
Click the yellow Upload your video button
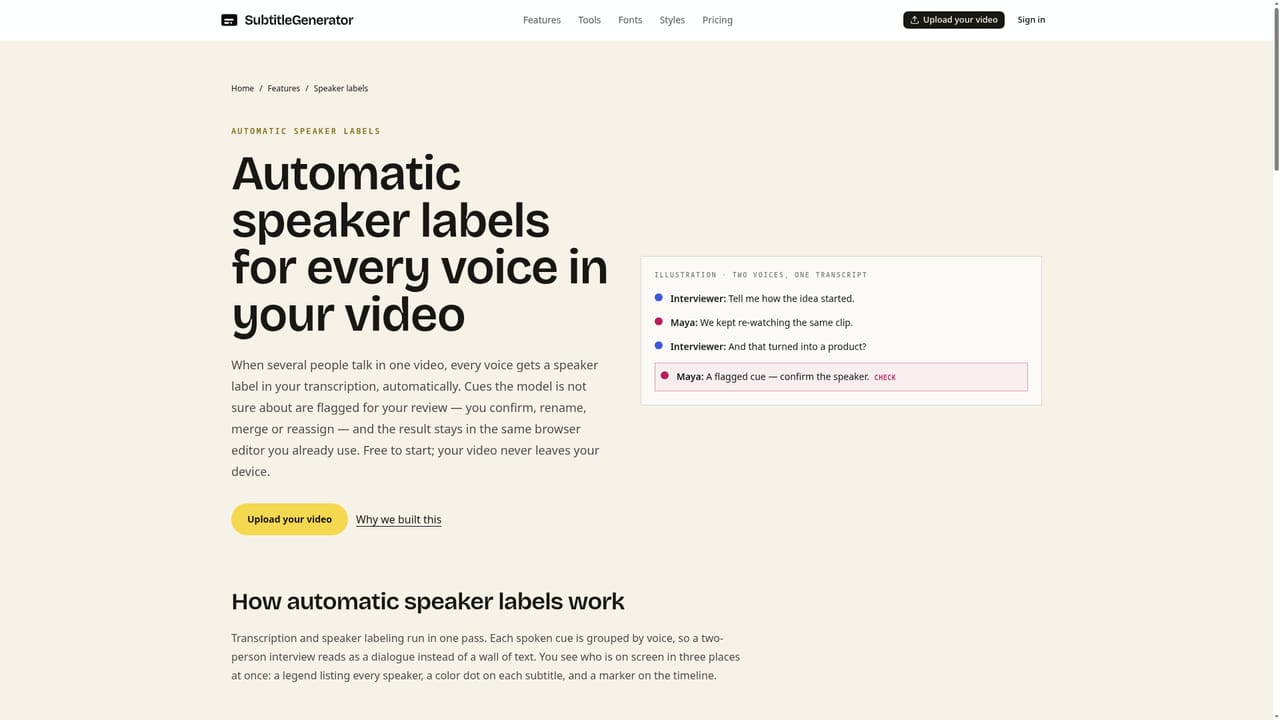[289, 519]
